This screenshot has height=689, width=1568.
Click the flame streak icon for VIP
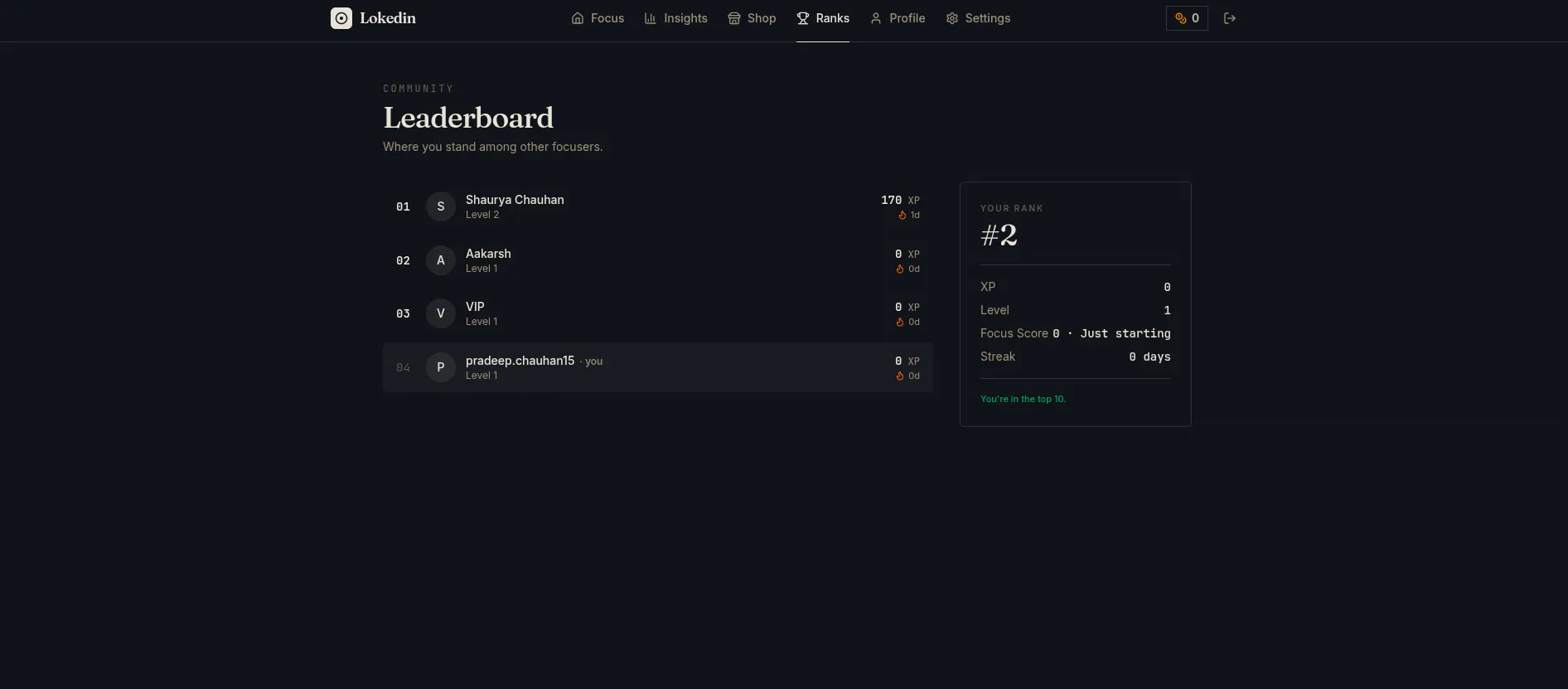tap(900, 322)
